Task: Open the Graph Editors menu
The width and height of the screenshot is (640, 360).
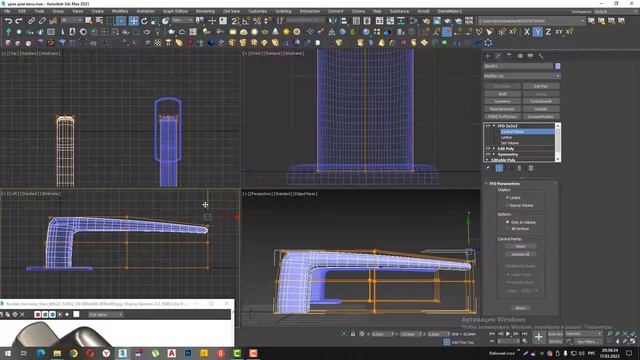Action: point(176,11)
